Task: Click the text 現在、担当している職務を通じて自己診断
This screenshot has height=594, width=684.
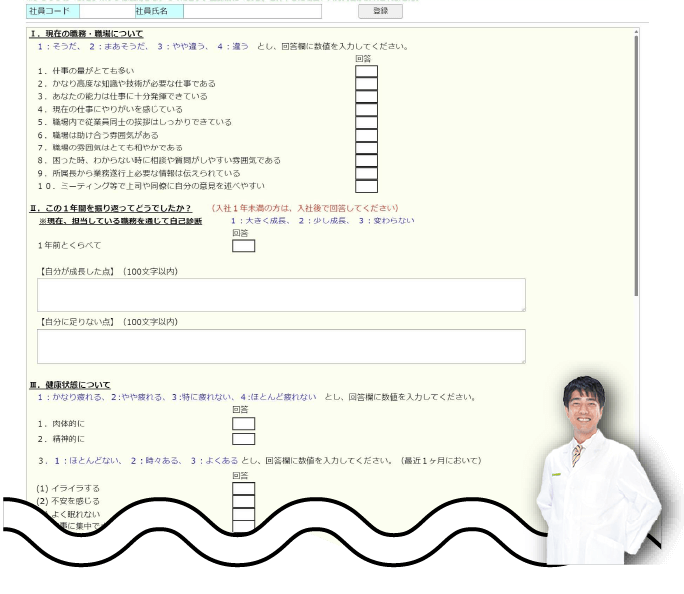Action: [x=120, y=221]
